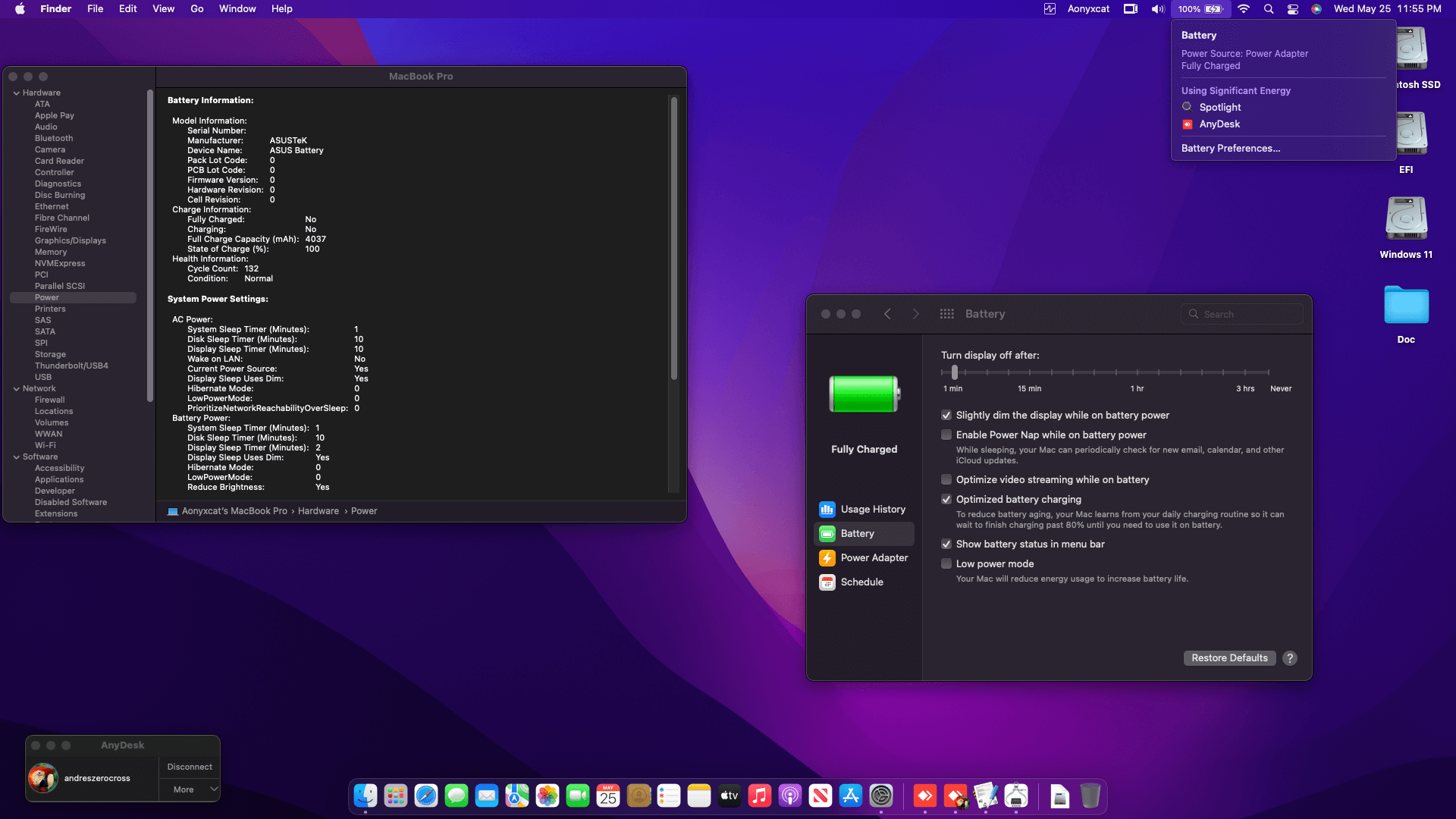Open Siri from the menu bar
The image size is (1456, 819).
[x=1316, y=9]
